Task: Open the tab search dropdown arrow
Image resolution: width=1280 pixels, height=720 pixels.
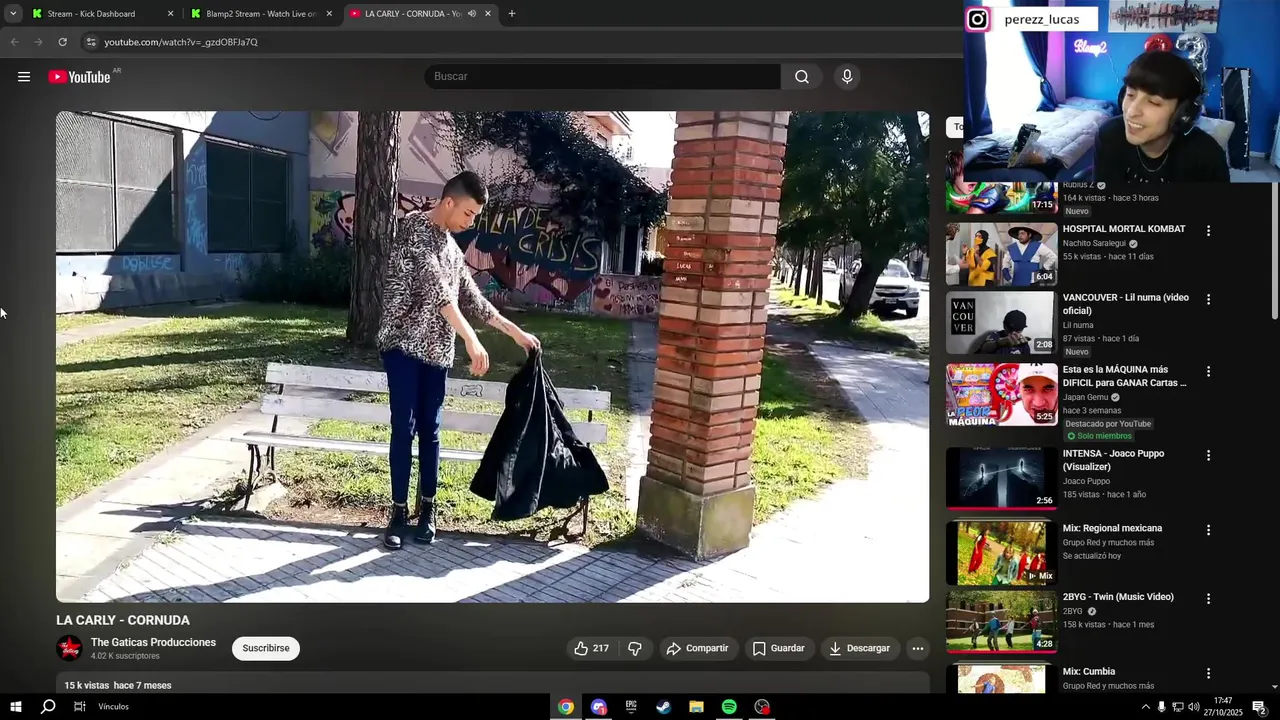Action: click(x=13, y=14)
